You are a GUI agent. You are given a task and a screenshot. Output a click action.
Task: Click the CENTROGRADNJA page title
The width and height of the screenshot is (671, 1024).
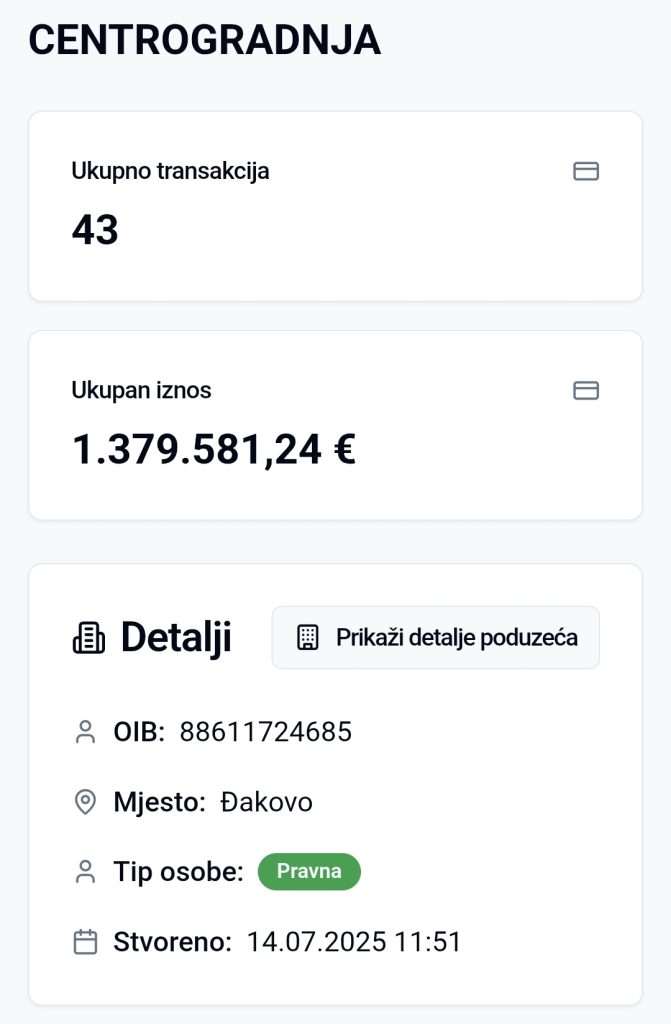[x=204, y=40]
